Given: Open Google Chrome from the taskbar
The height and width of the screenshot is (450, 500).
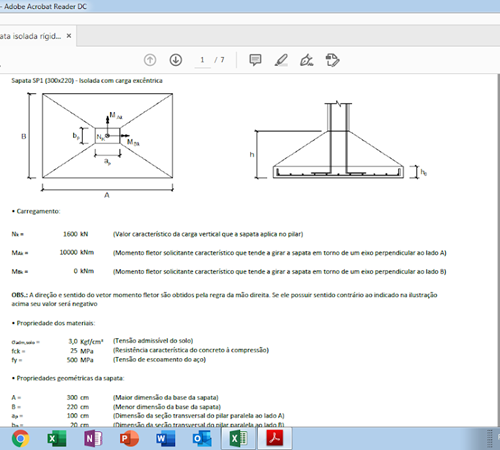Looking at the screenshot, I should point(21,438).
